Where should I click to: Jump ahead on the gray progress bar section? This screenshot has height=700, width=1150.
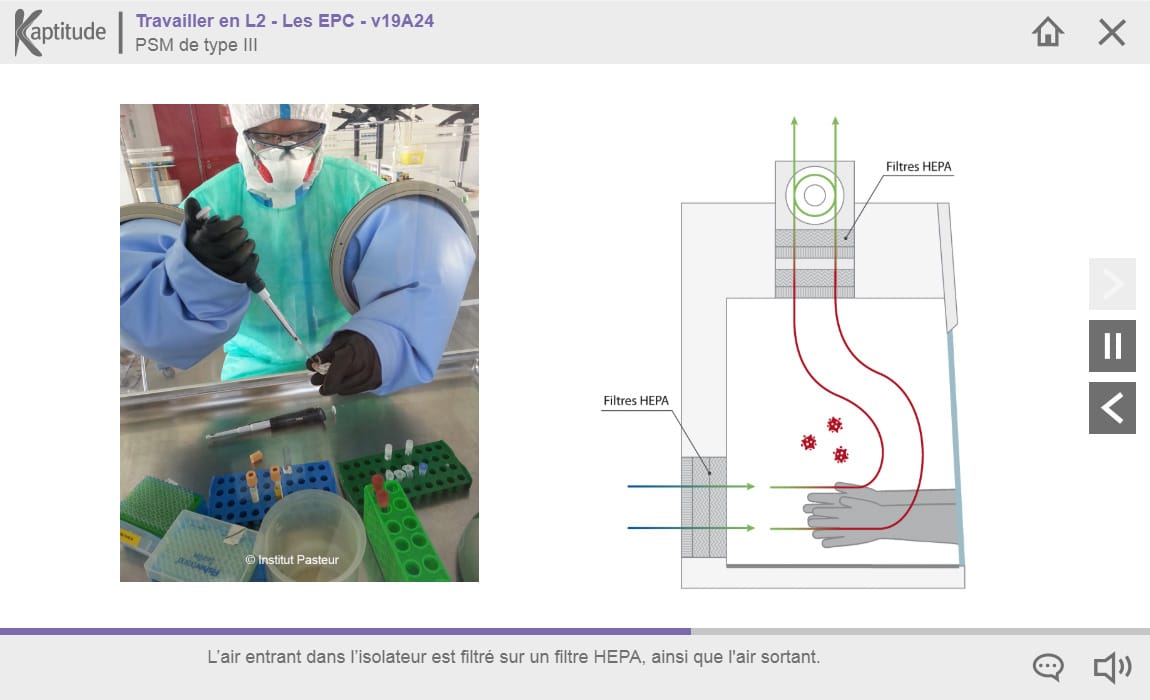pyautogui.click(x=920, y=631)
